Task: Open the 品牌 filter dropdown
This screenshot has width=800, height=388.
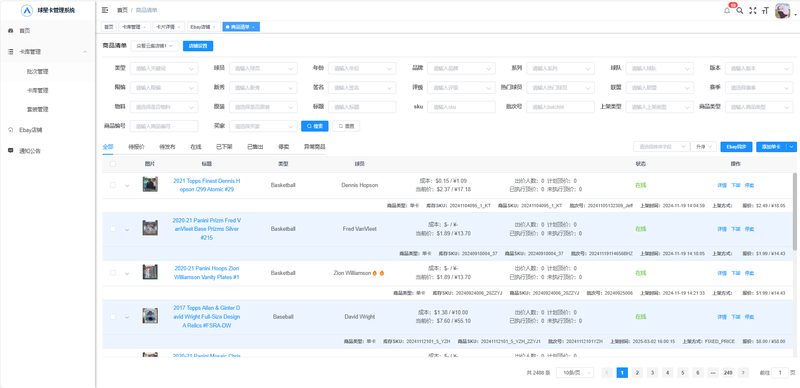Action: [x=461, y=68]
